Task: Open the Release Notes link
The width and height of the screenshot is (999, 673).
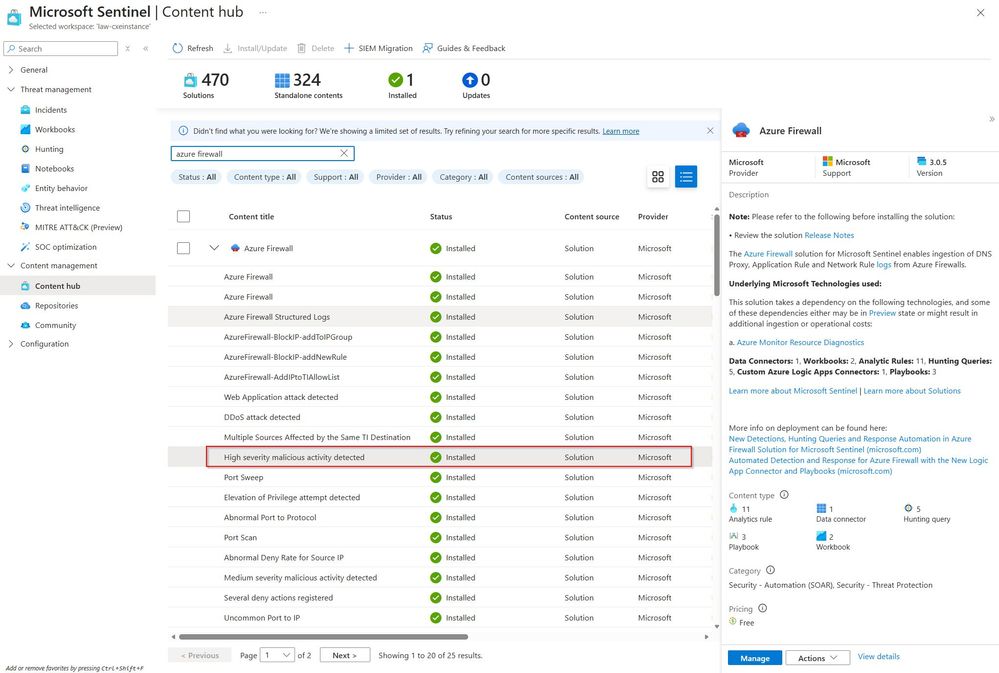Action: tap(829, 235)
